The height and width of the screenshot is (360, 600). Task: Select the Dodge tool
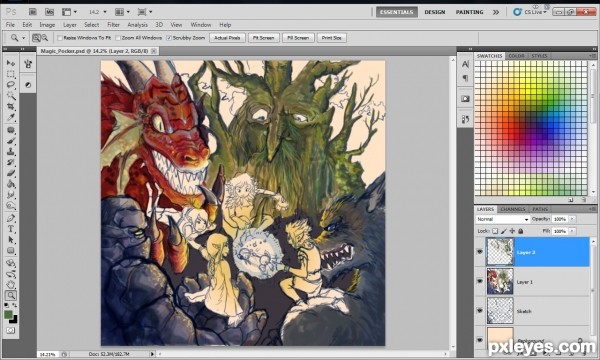click(x=11, y=206)
